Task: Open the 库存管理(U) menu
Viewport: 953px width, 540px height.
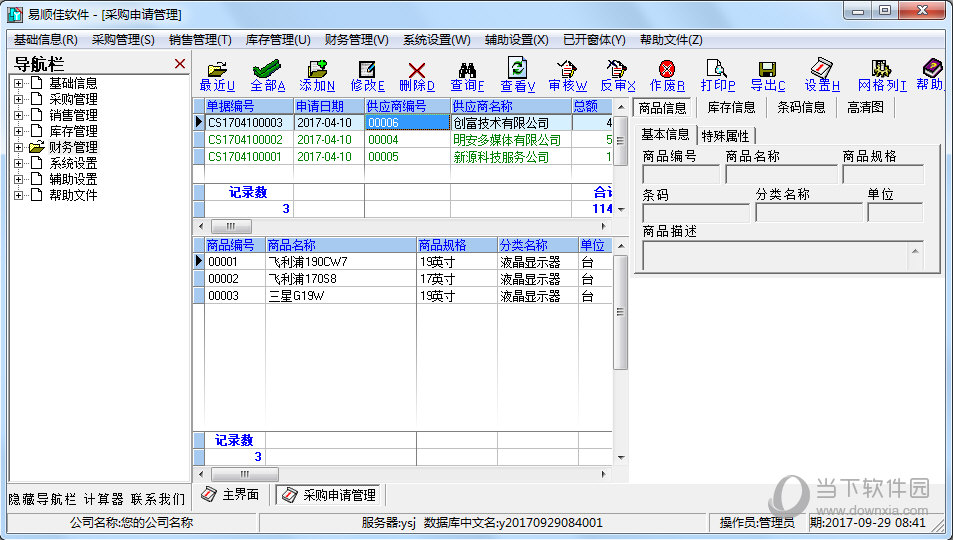Action: (x=278, y=40)
